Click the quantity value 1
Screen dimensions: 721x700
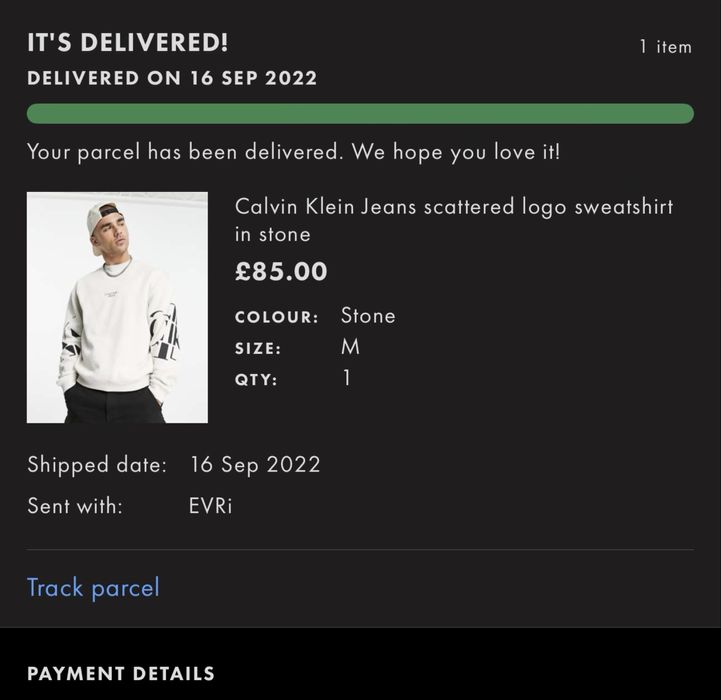coord(347,379)
